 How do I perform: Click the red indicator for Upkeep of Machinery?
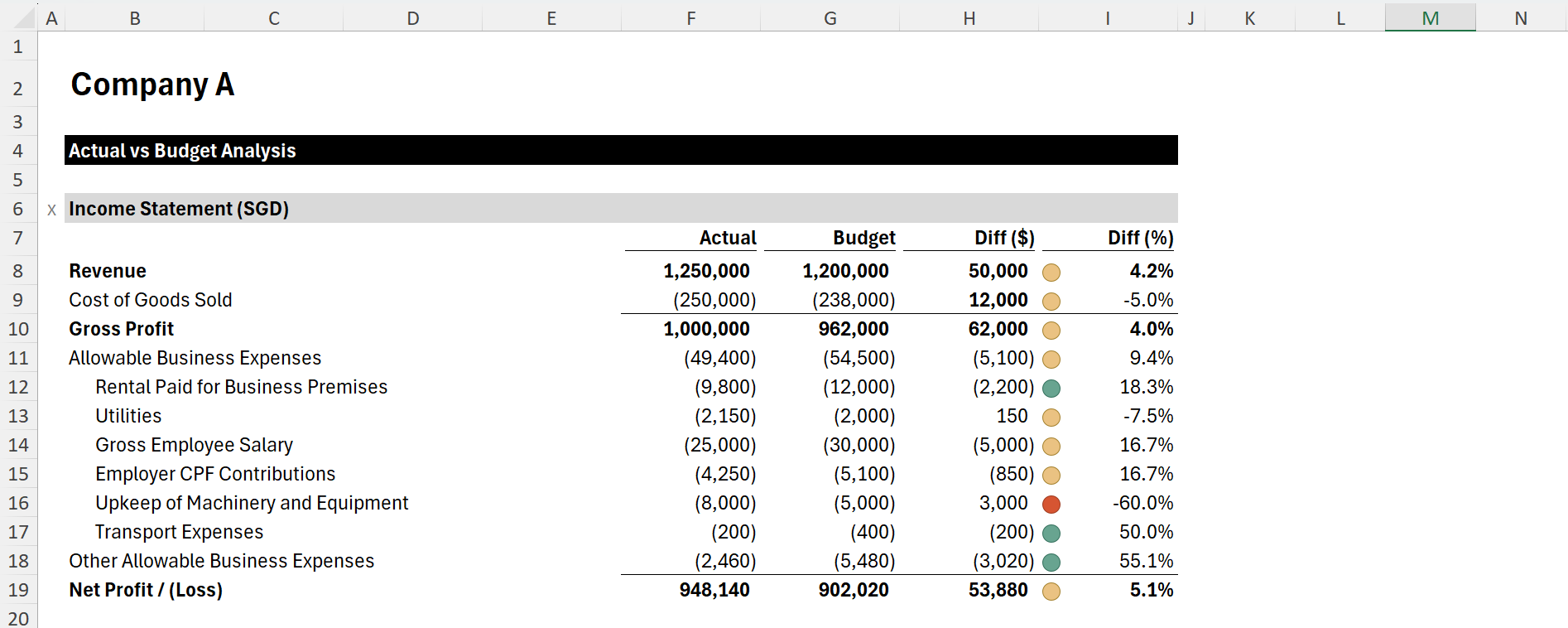click(x=1051, y=505)
